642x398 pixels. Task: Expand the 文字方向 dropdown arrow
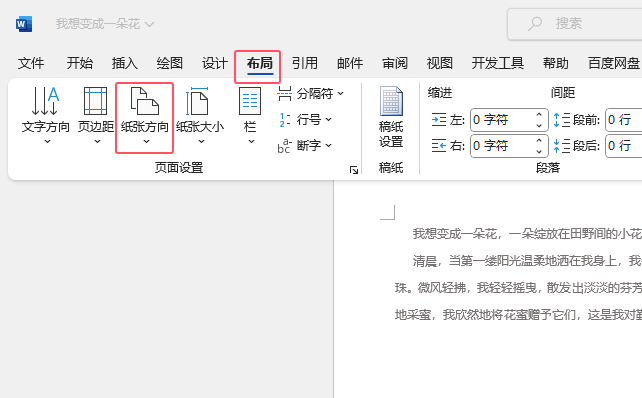[47, 142]
